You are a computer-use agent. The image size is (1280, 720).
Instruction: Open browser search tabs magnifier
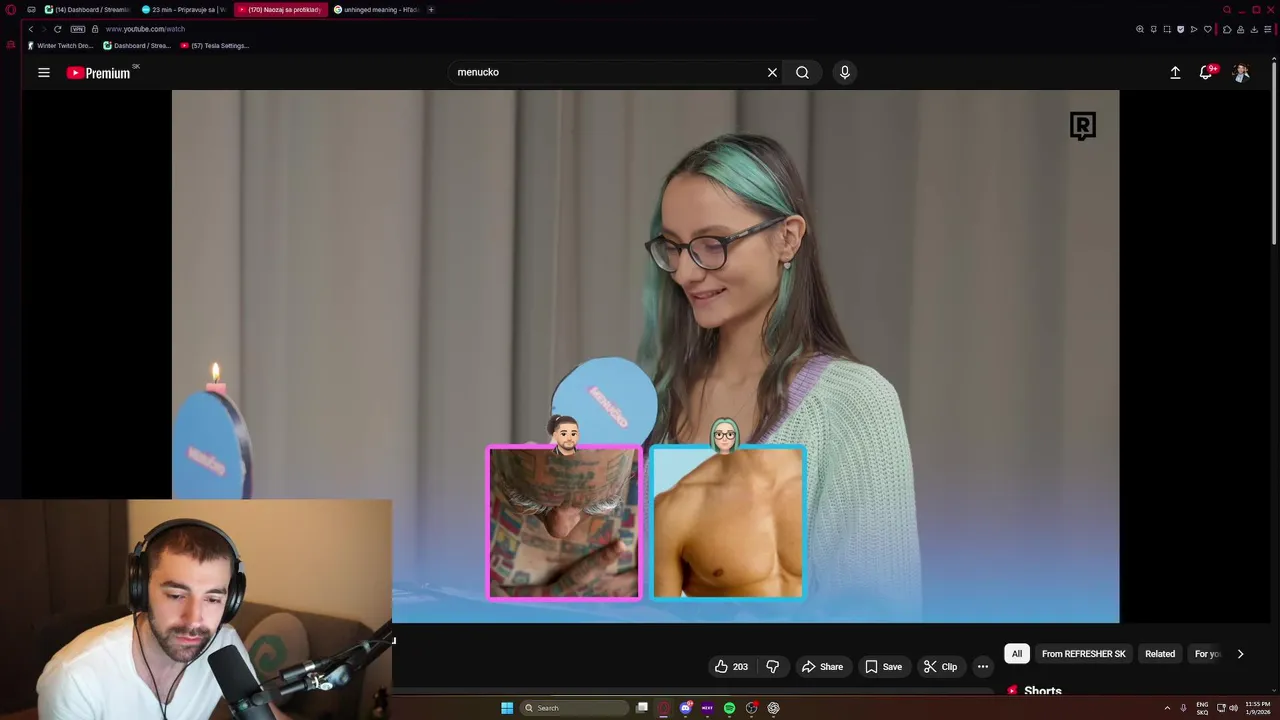1227,9
